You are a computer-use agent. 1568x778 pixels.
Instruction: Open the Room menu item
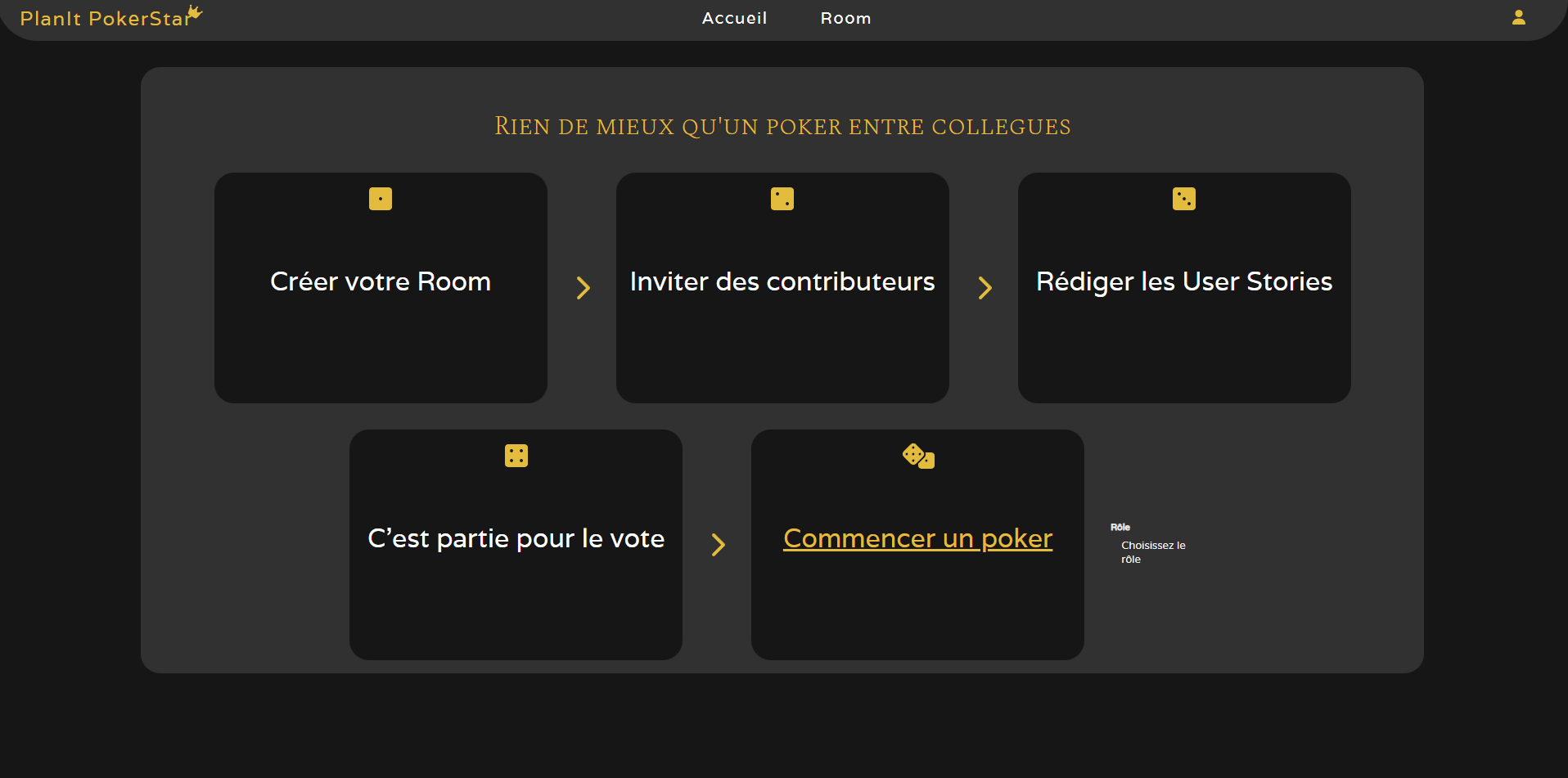point(846,18)
